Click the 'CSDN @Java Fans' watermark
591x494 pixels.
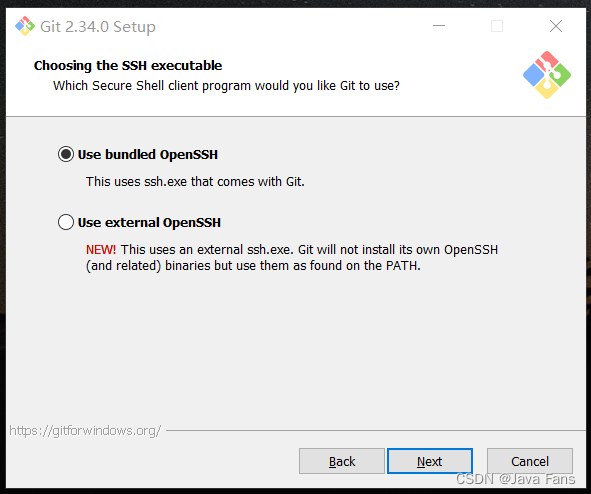tap(515, 479)
